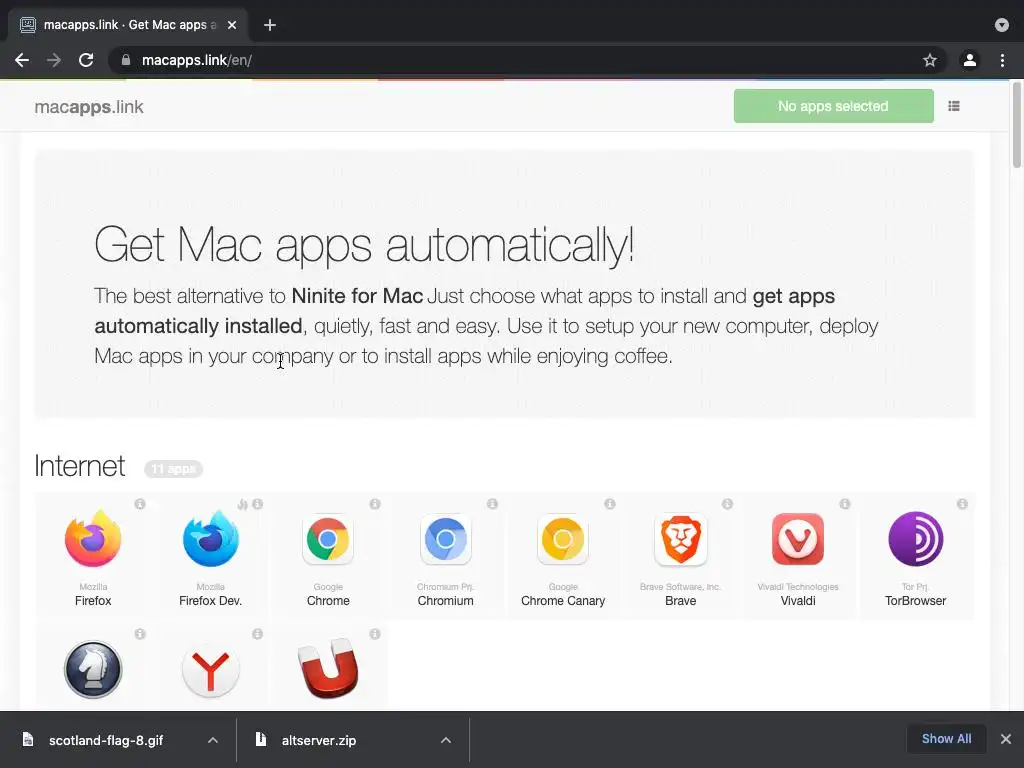Select the Brave browser icon
This screenshot has width=1024, height=768.
pyautogui.click(x=680, y=539)
